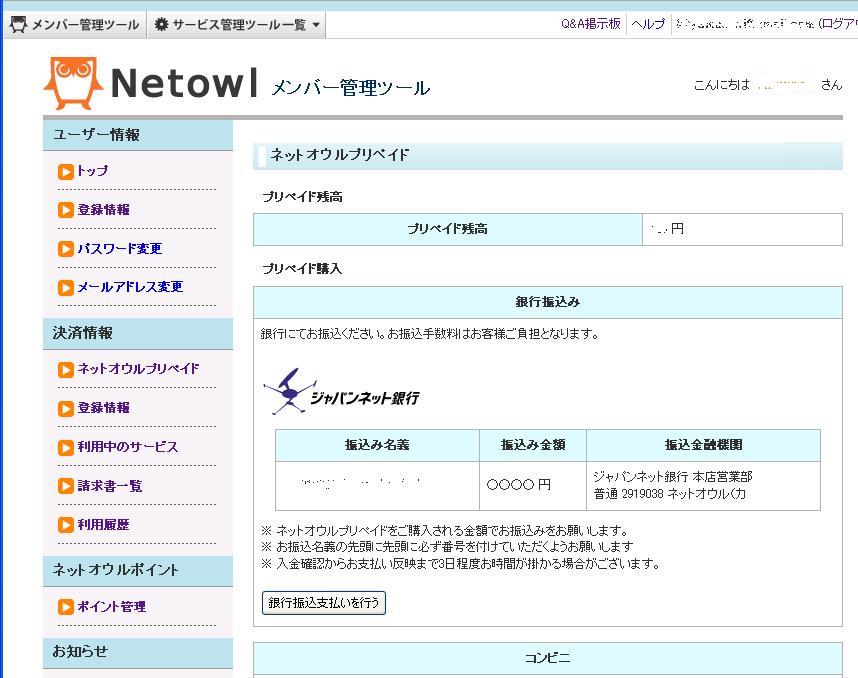858x678 pixels.
Task: Click the ジャパンネット銀行 logo image
Action: (341, 392)
